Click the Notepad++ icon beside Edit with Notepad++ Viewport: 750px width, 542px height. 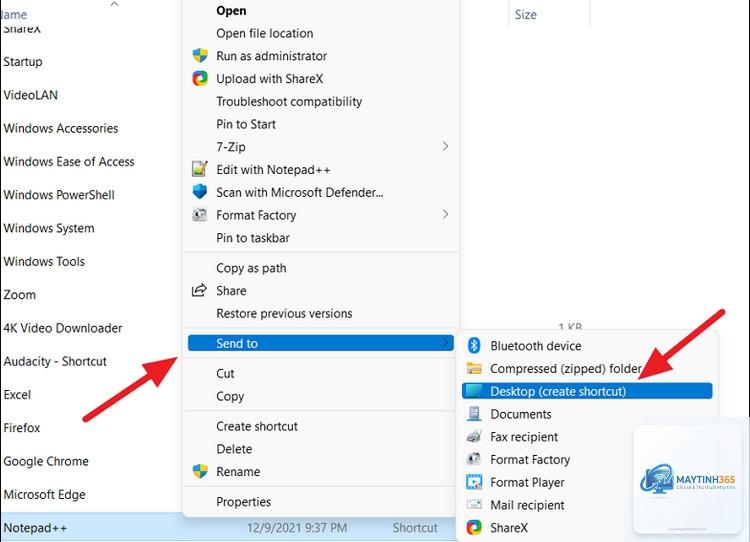[199, 169]
